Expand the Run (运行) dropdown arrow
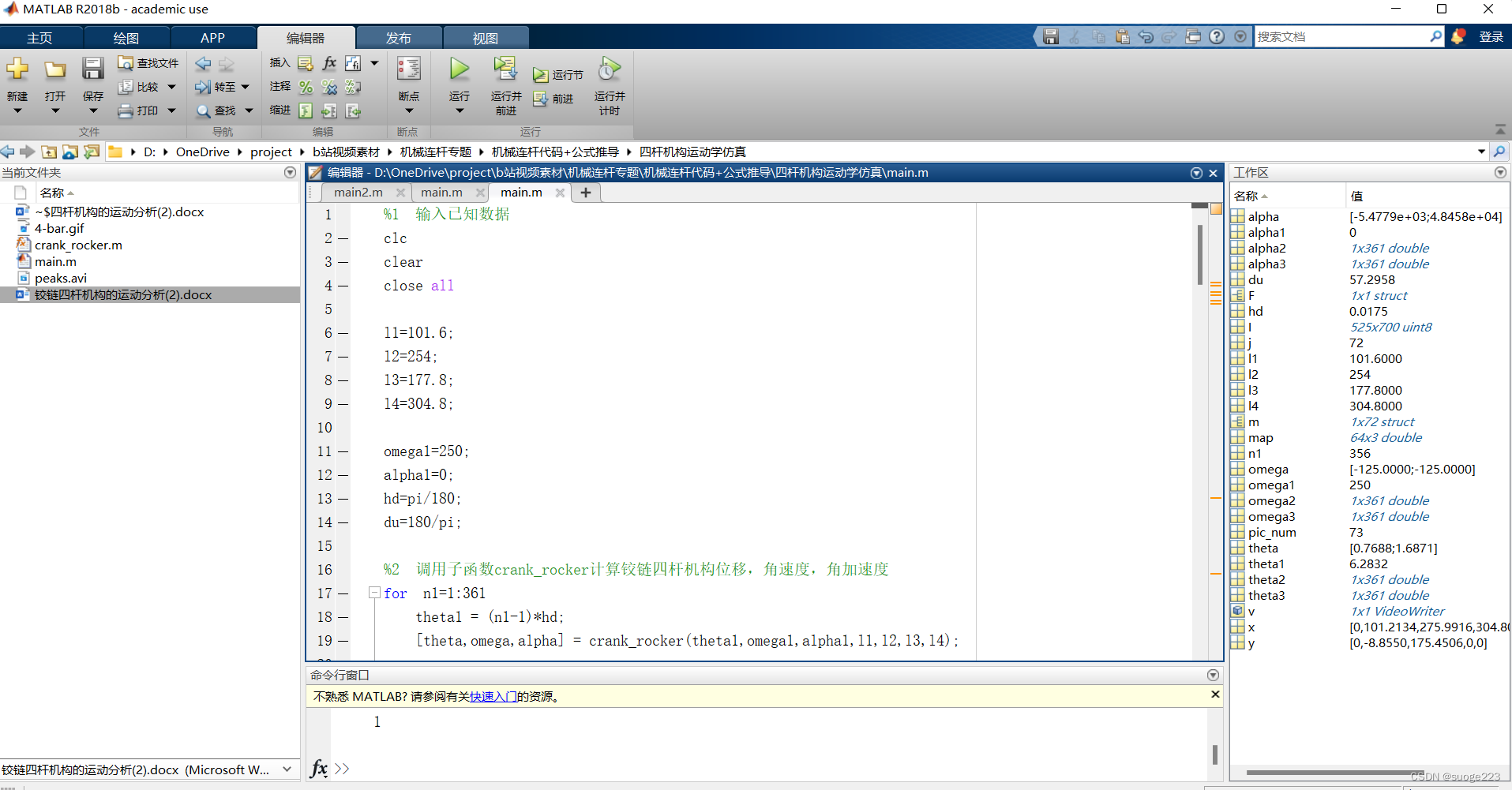 460,110
